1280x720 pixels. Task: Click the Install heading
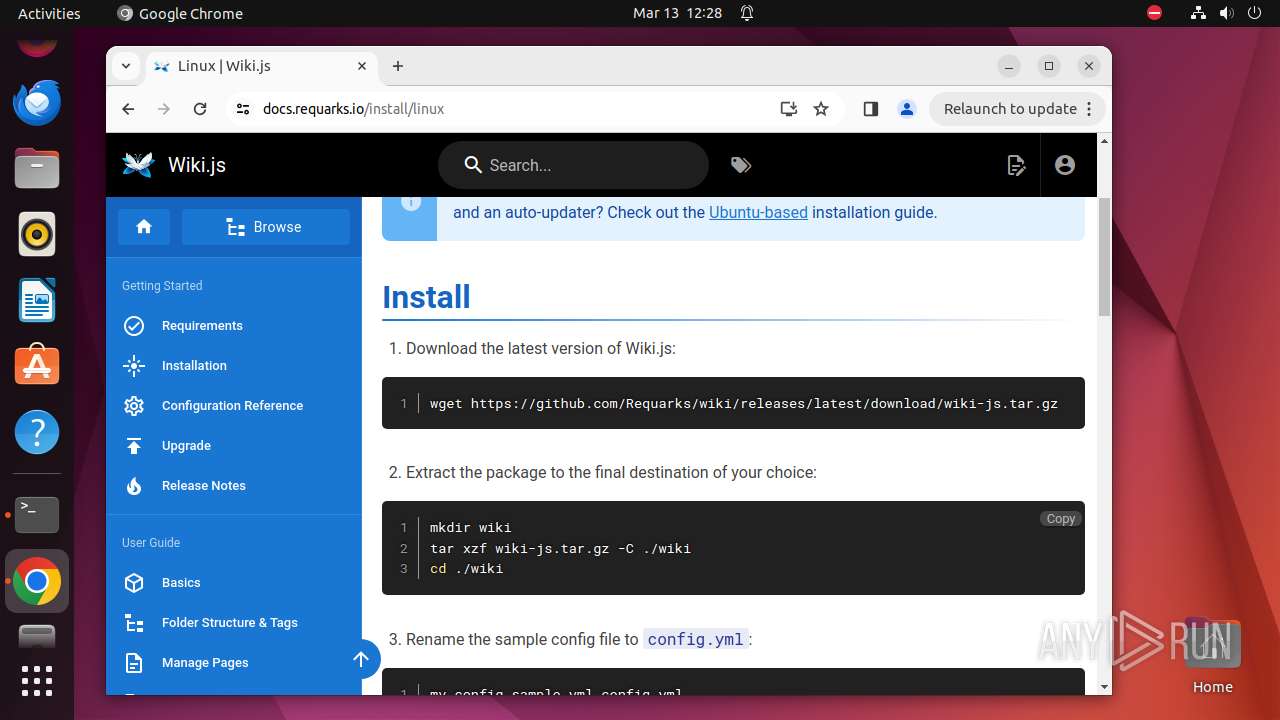426,297
